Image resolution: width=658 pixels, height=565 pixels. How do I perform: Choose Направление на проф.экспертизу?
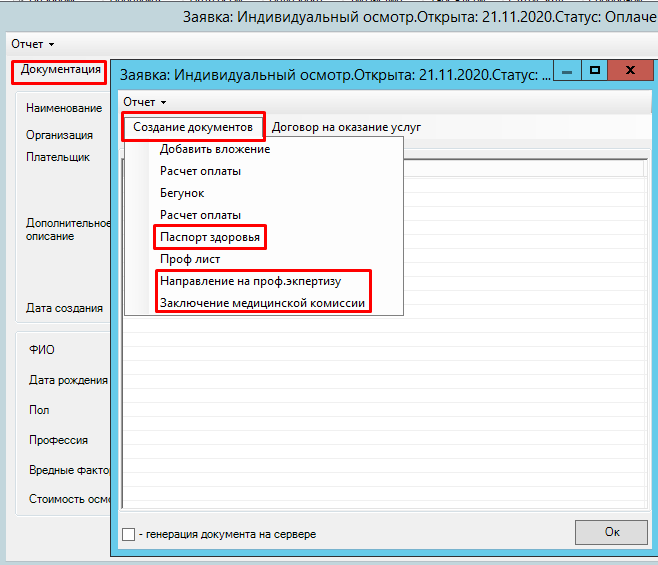click(250, 281)
